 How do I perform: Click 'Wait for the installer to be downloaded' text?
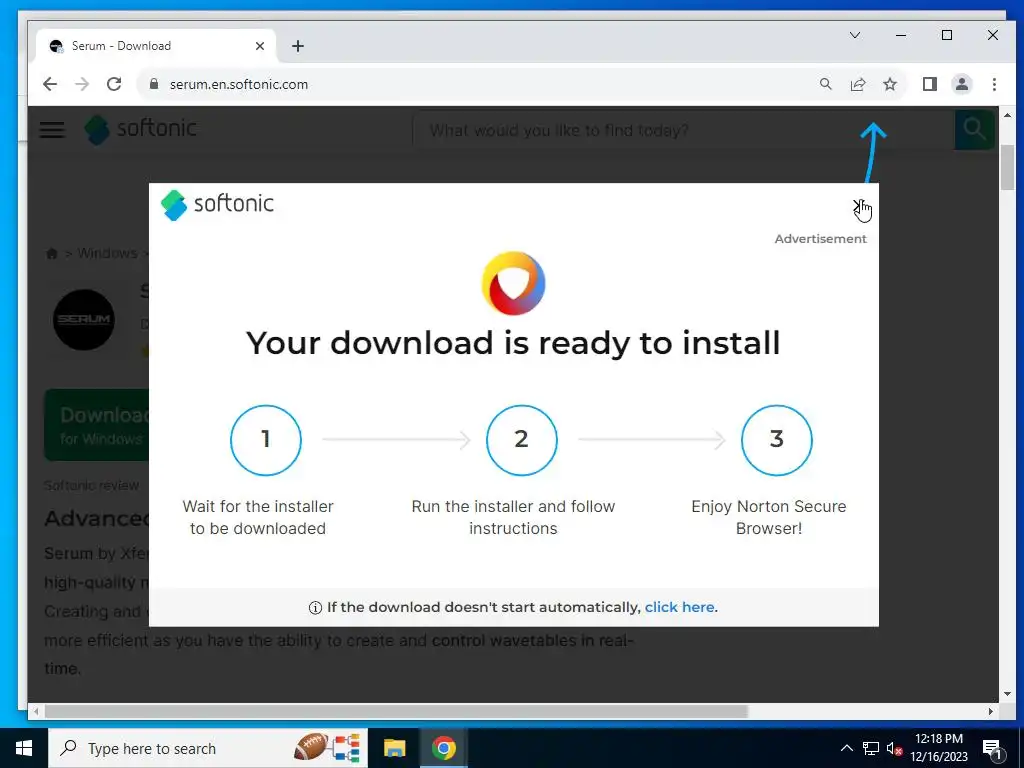[258, 517]
